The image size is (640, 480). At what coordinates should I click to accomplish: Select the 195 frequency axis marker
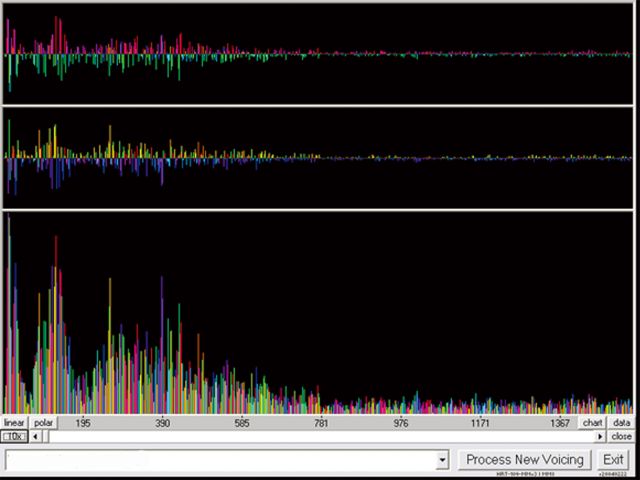point(83,423)
